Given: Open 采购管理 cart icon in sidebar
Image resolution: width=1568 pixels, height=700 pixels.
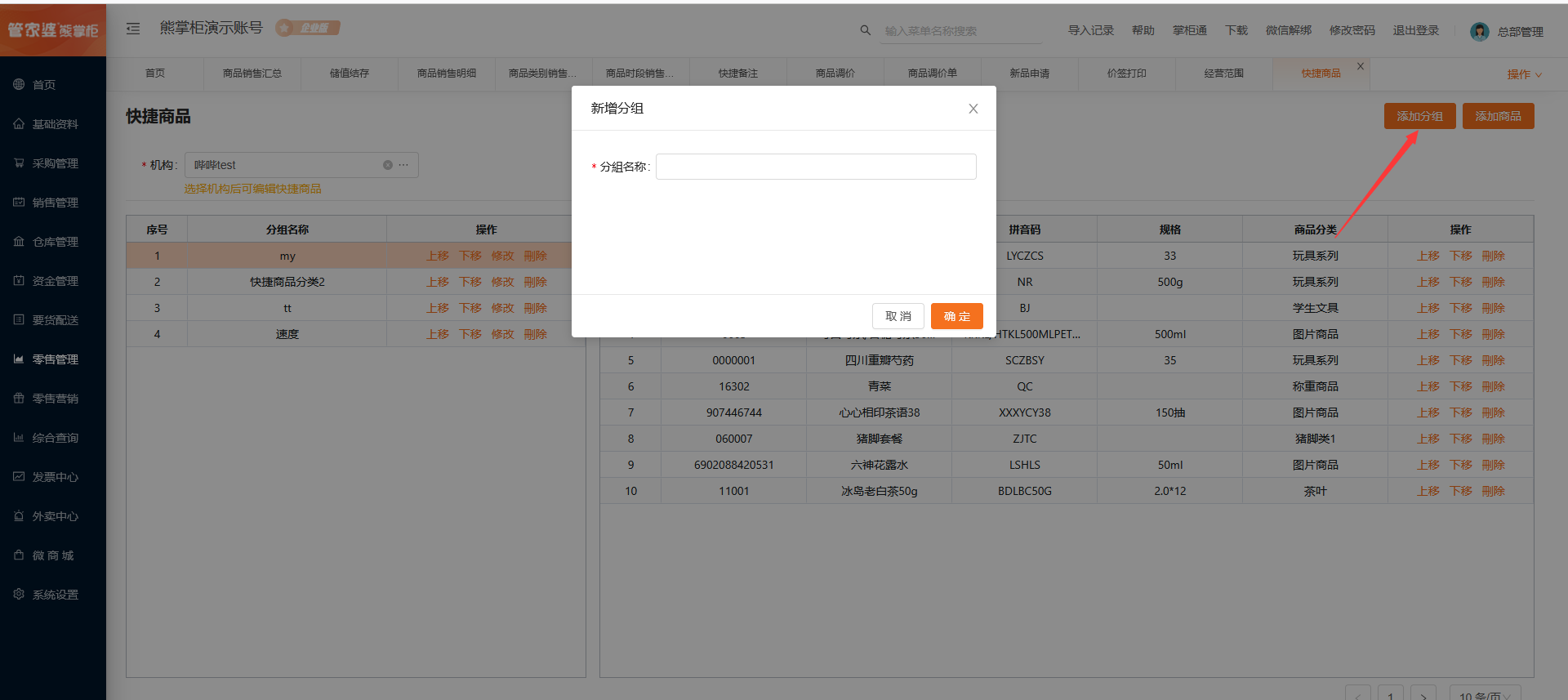Looking at the screenshot, I should (19, 163).
